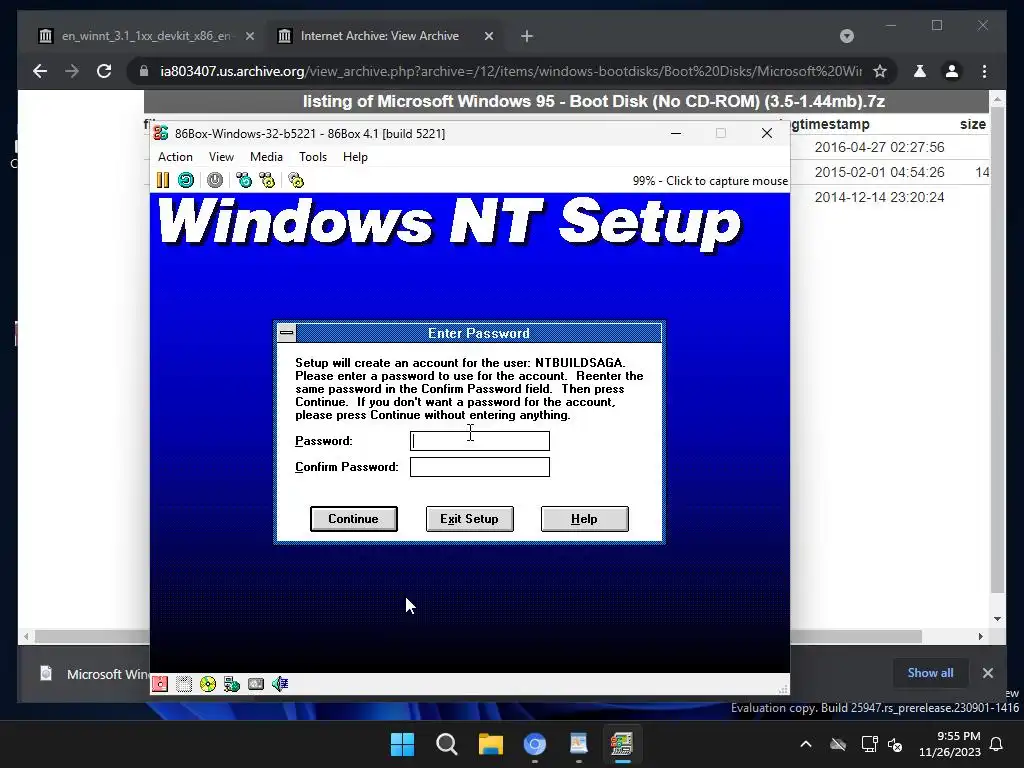Image resolution: width=1024 pixels, height=768 pixels.
Task: Pause the 86Box emulation
Action: 163,180
